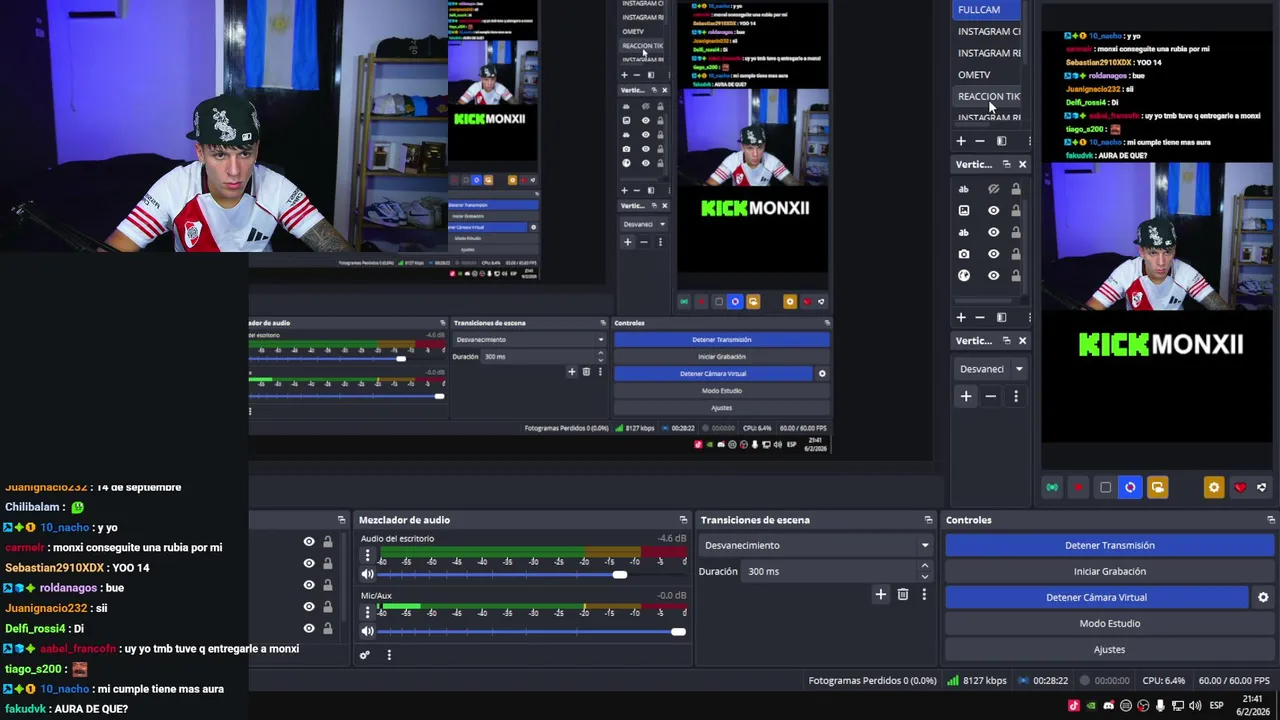Undock the Controles panel

coord(1271,520)
